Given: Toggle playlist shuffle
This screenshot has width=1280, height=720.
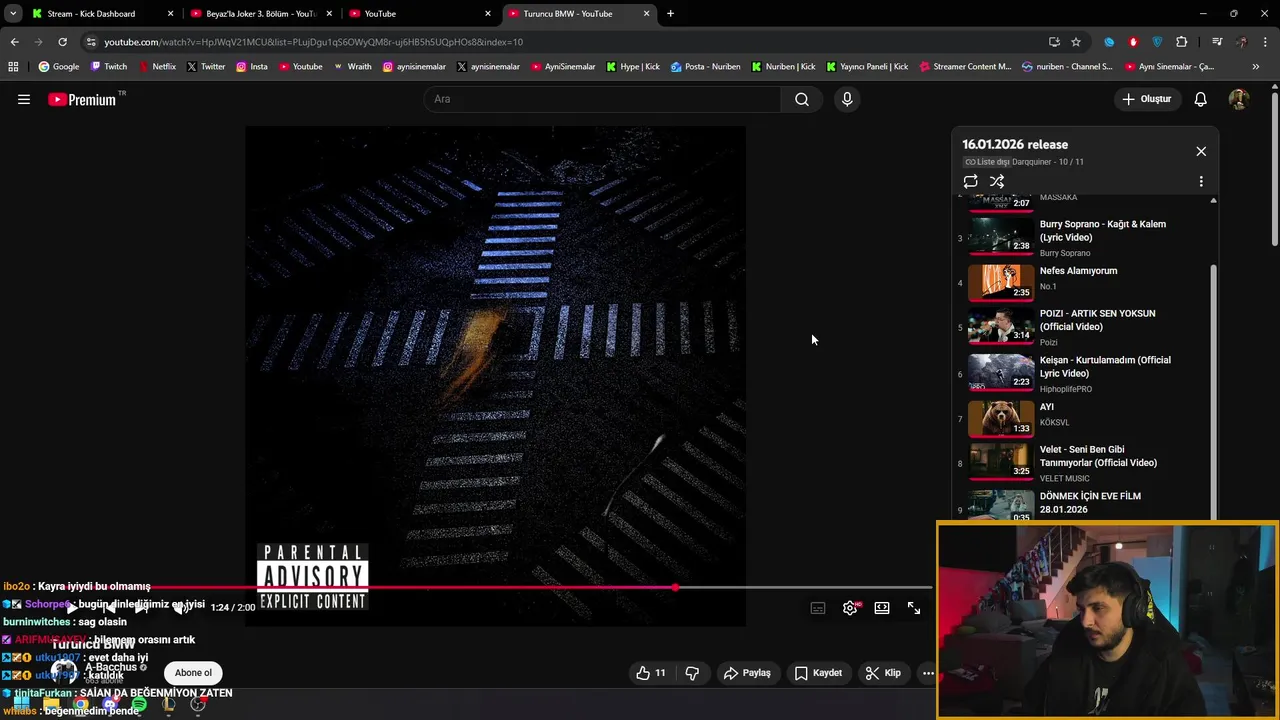Looking at the screenshot, I should pos(997,181).
